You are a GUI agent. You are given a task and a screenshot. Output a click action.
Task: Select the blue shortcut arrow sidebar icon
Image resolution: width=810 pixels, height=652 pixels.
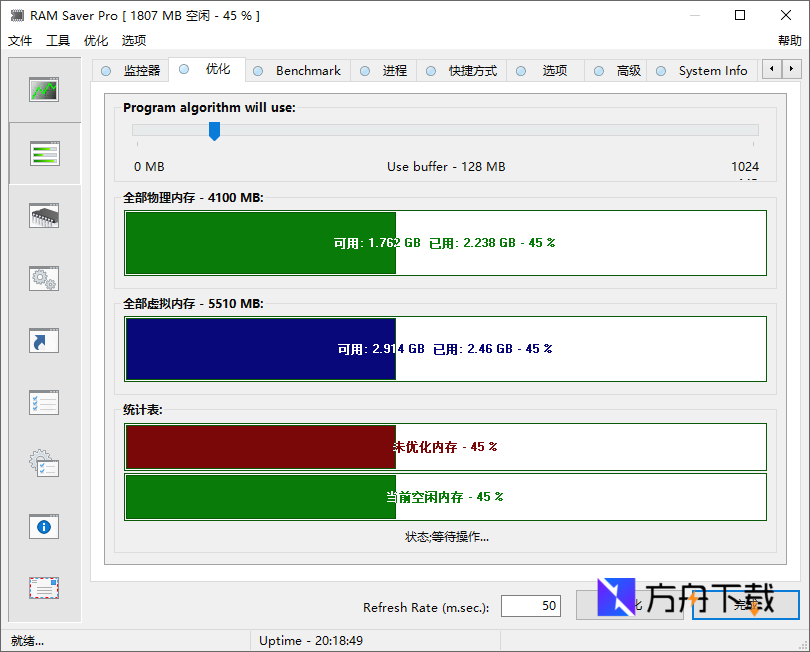[43, 340]
